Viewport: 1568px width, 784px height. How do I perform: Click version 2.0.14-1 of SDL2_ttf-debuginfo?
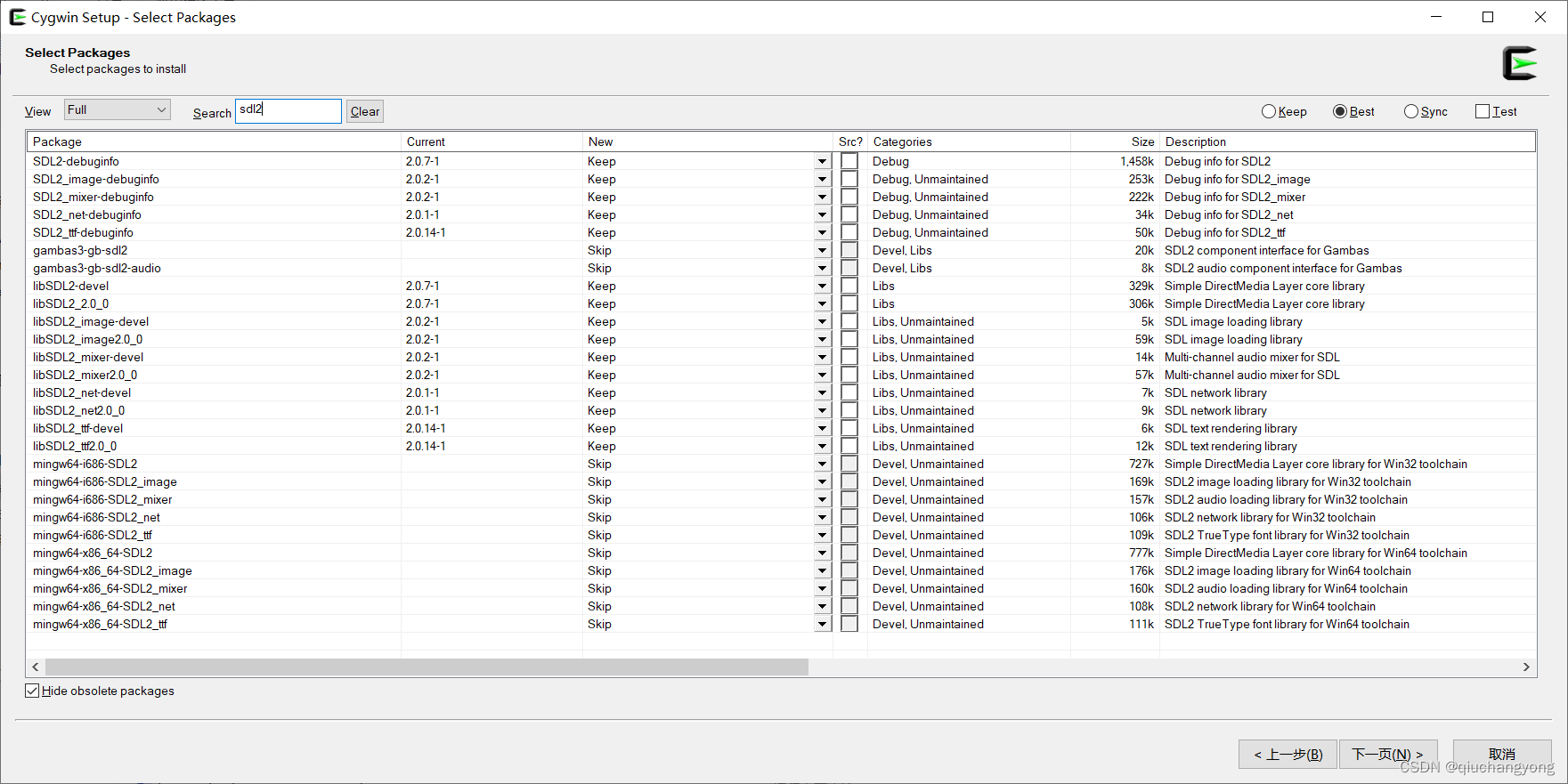[426, 232]
